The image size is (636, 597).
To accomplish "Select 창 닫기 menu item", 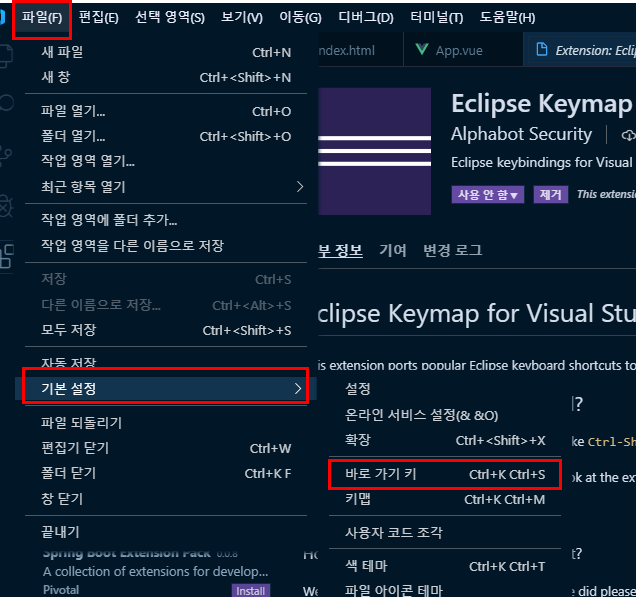I will pos(166,498).
